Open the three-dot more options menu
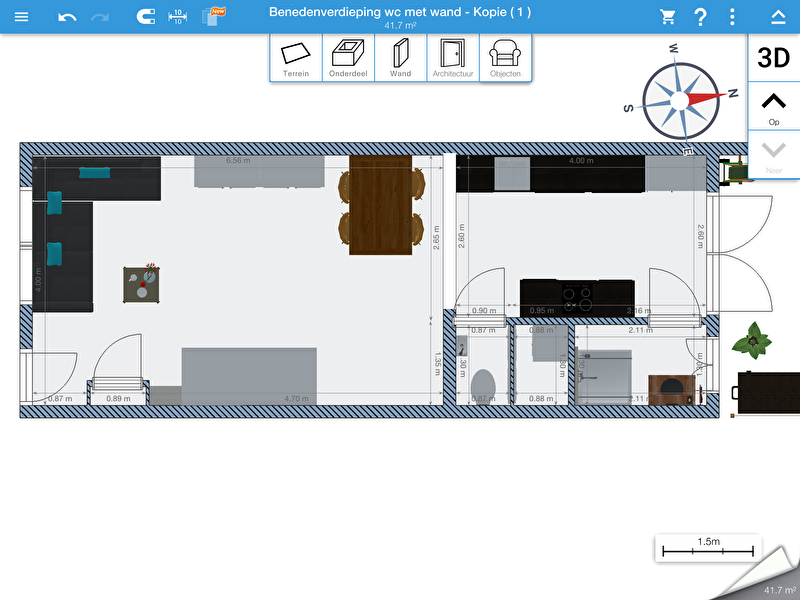 (733, 17)
